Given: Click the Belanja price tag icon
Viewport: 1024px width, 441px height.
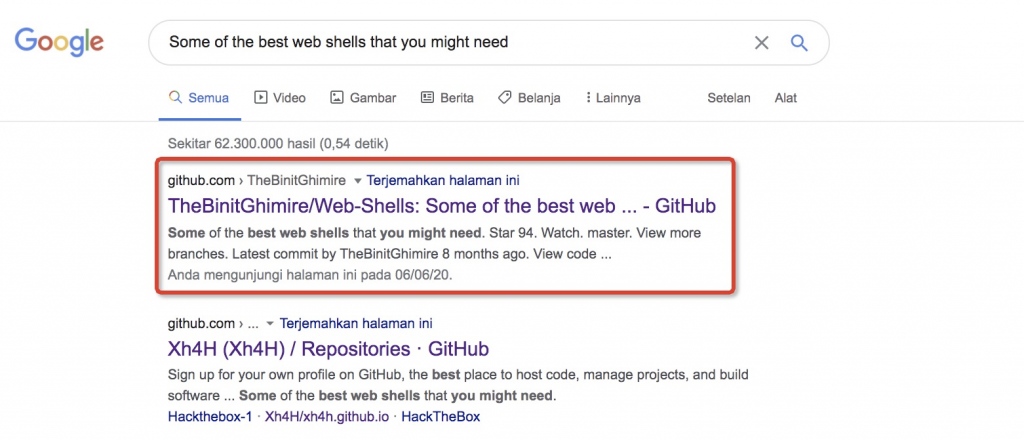Looking at the screenshot, I should 504,97.
